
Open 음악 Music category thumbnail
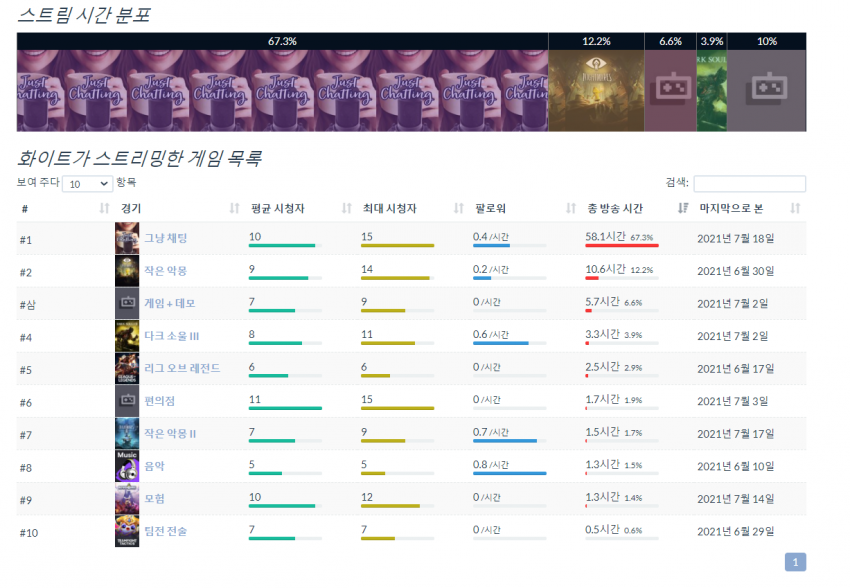pyautogui.click(x=127, y=466)
